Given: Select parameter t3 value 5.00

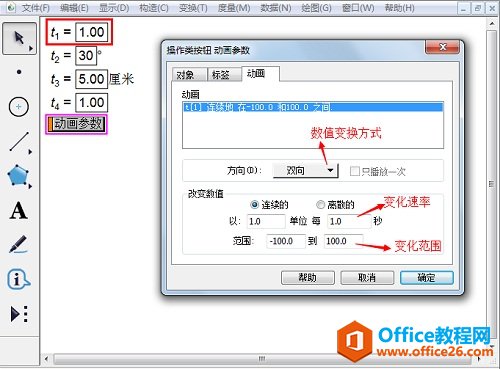Looking at the screenshot, I should 92,79.
